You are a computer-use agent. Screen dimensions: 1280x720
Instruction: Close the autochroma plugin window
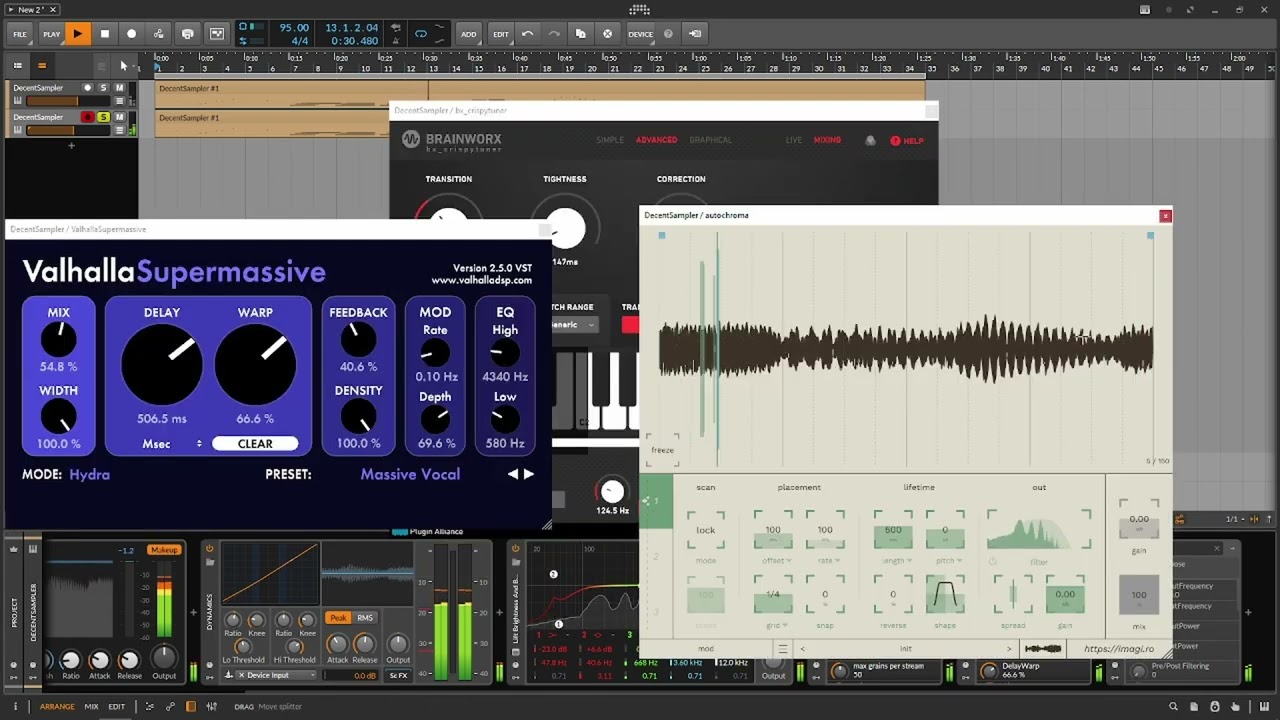(x=1165, y=216)
